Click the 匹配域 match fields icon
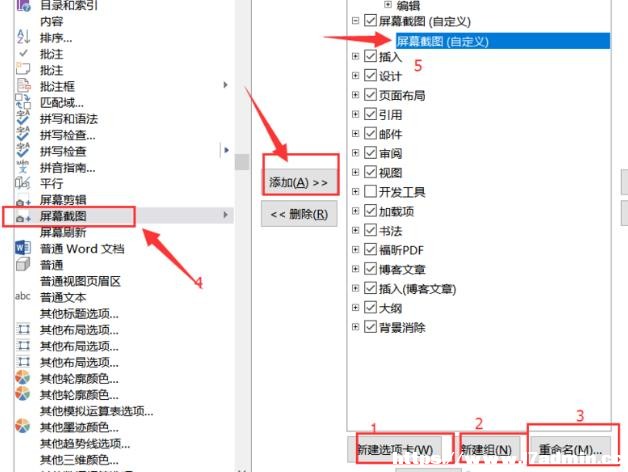 [x=23, y=102]
